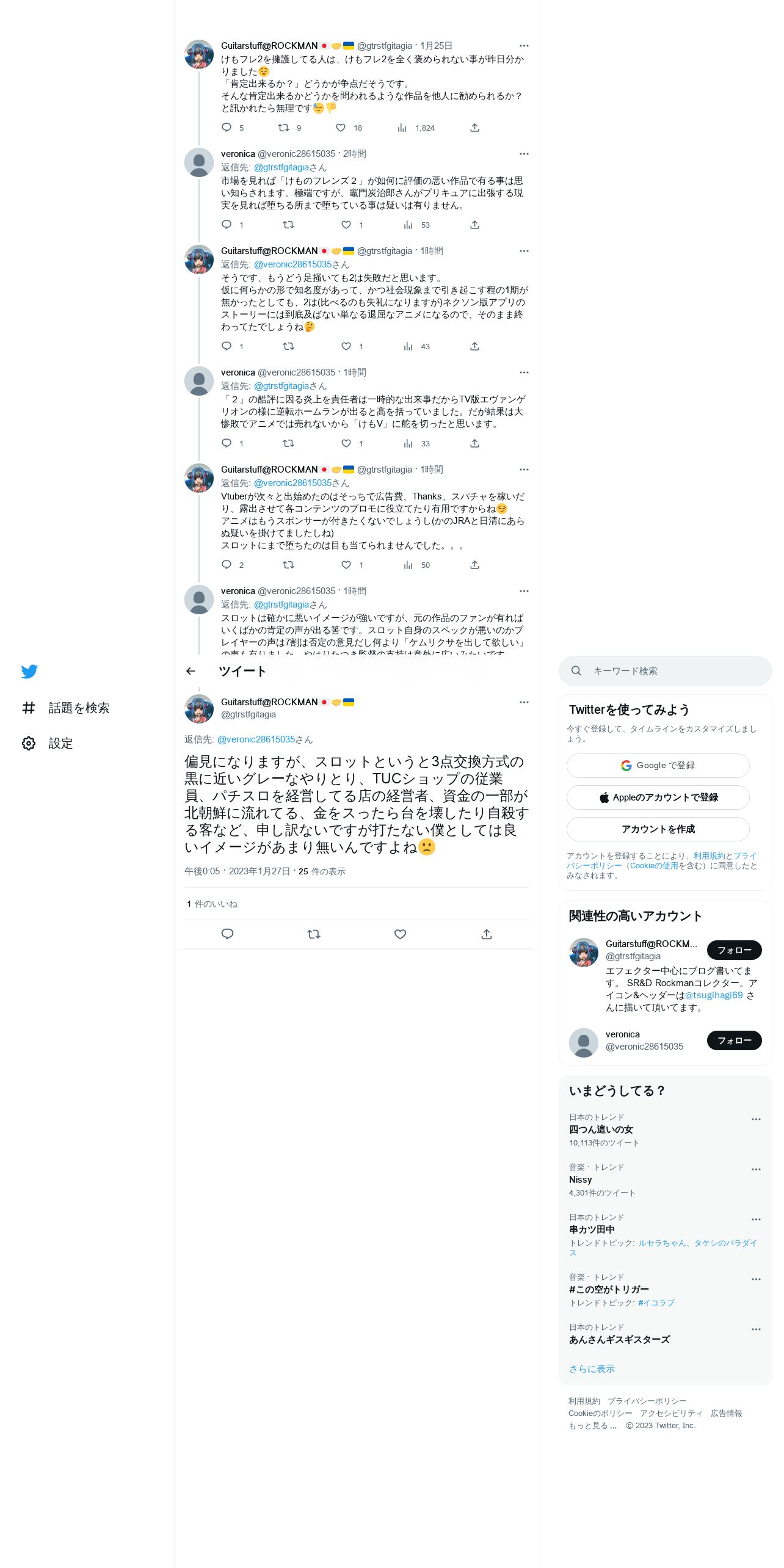Click アカウントを作成 button

click(x=658, y=829)
